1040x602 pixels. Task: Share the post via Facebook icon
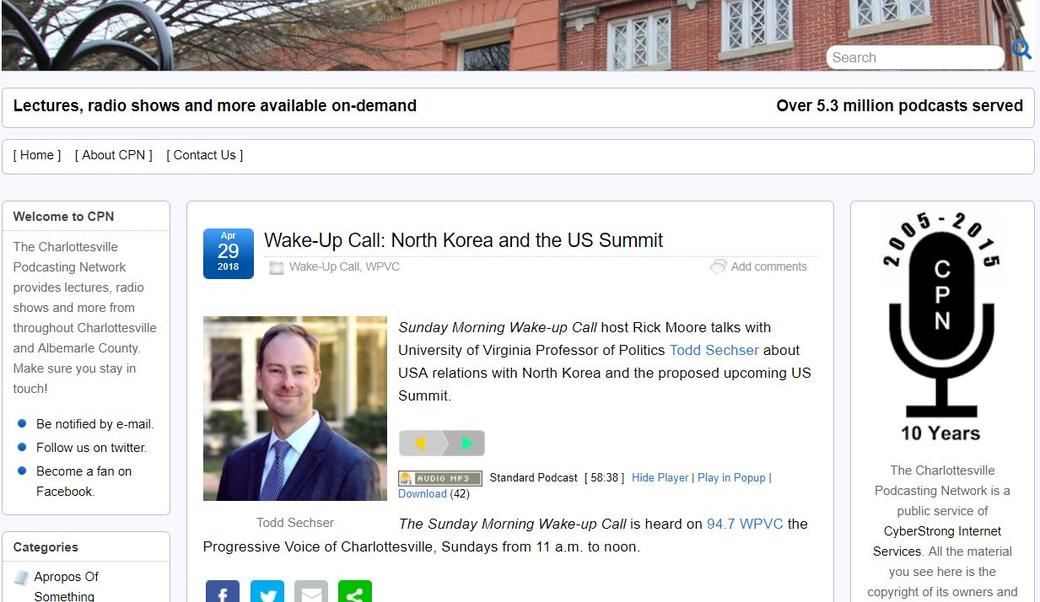tap(222, 591)
